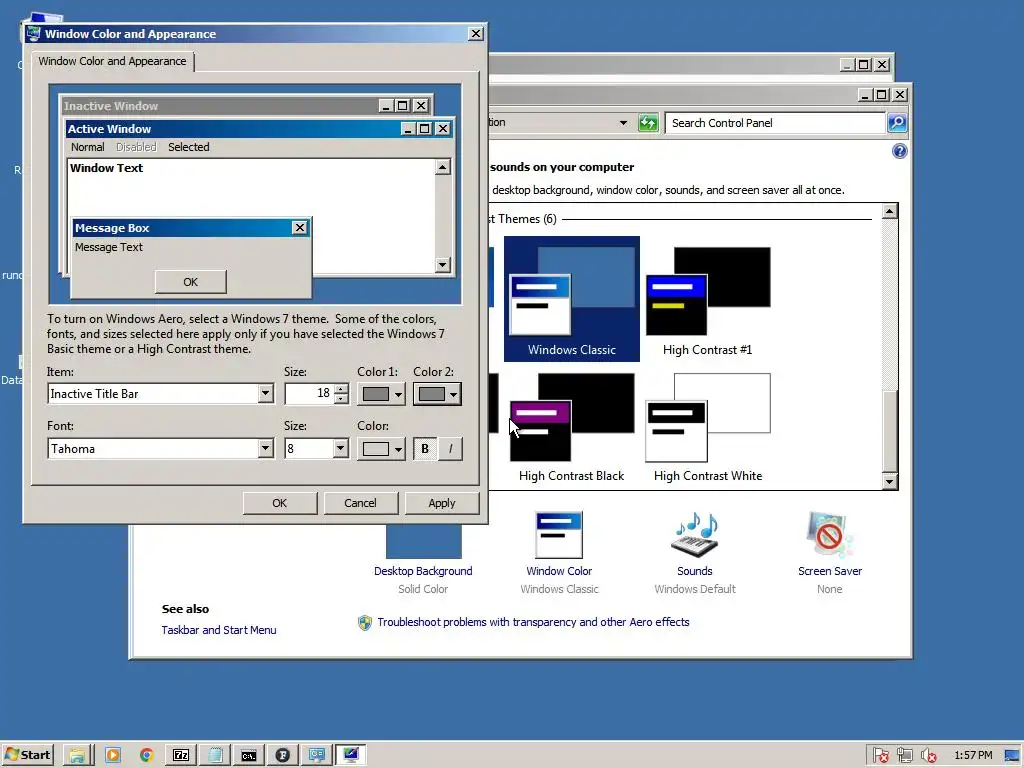
Task: Click themes list scrollbar down arrow
Action: click(889, 482)
